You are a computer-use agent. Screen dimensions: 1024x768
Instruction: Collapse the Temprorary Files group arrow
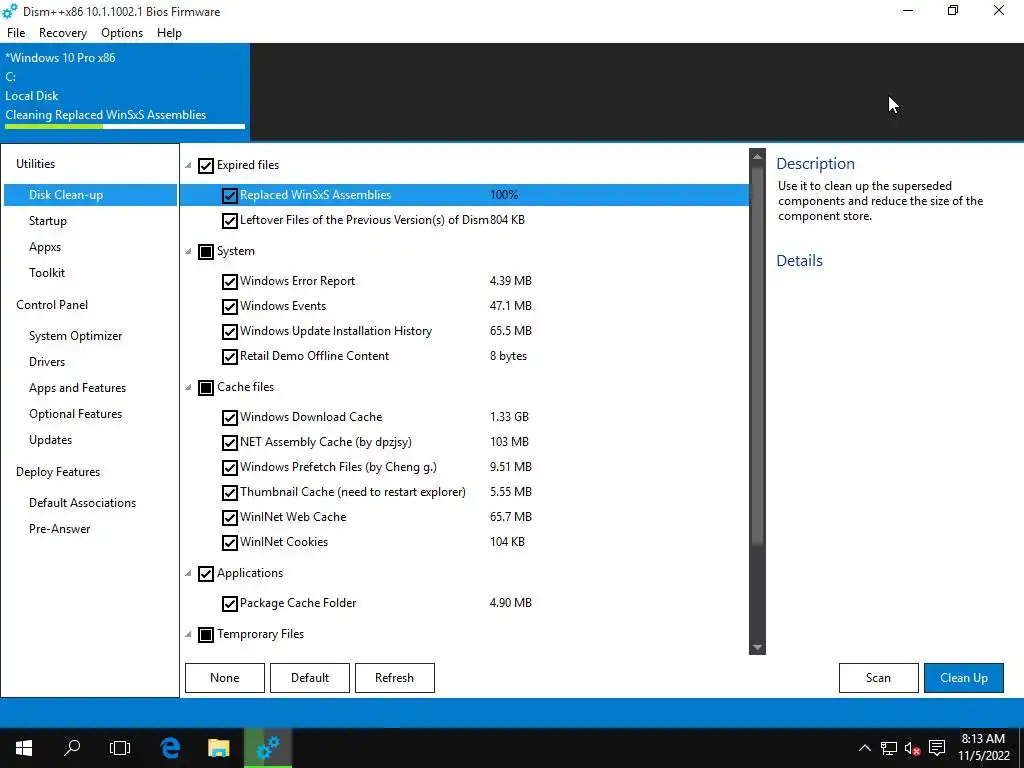point(188,635)
